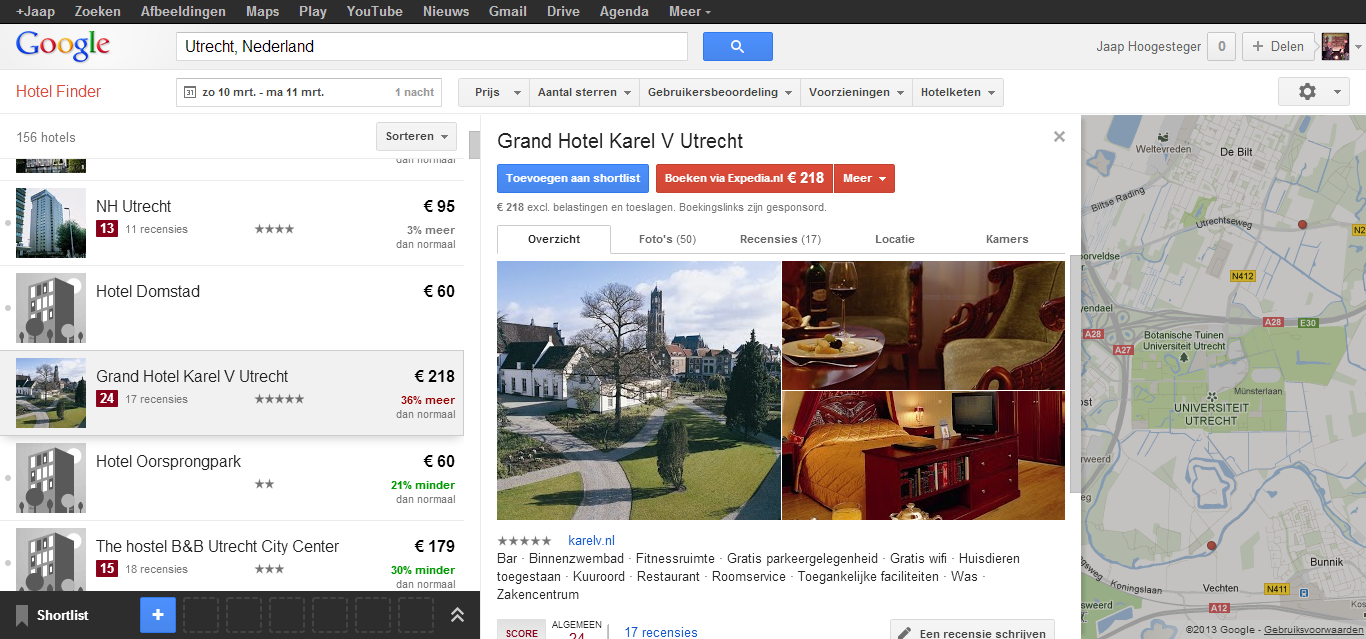
Task: Click the Google logo
Action: click(63, 46)
